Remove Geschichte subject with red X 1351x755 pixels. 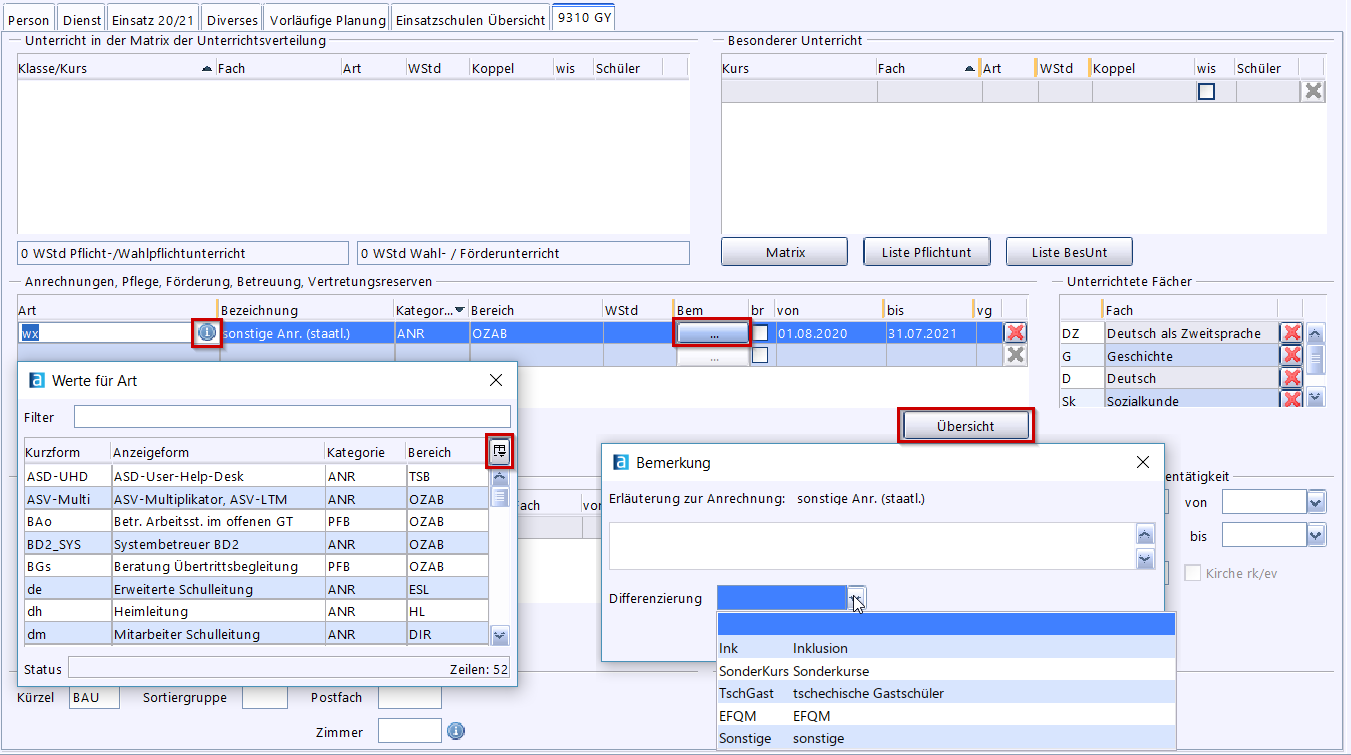point(1291,356)
